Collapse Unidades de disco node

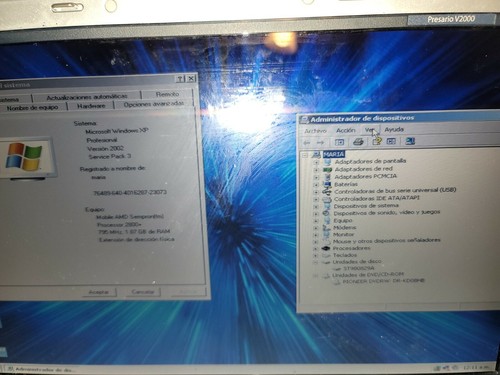(x=315, y=263)
